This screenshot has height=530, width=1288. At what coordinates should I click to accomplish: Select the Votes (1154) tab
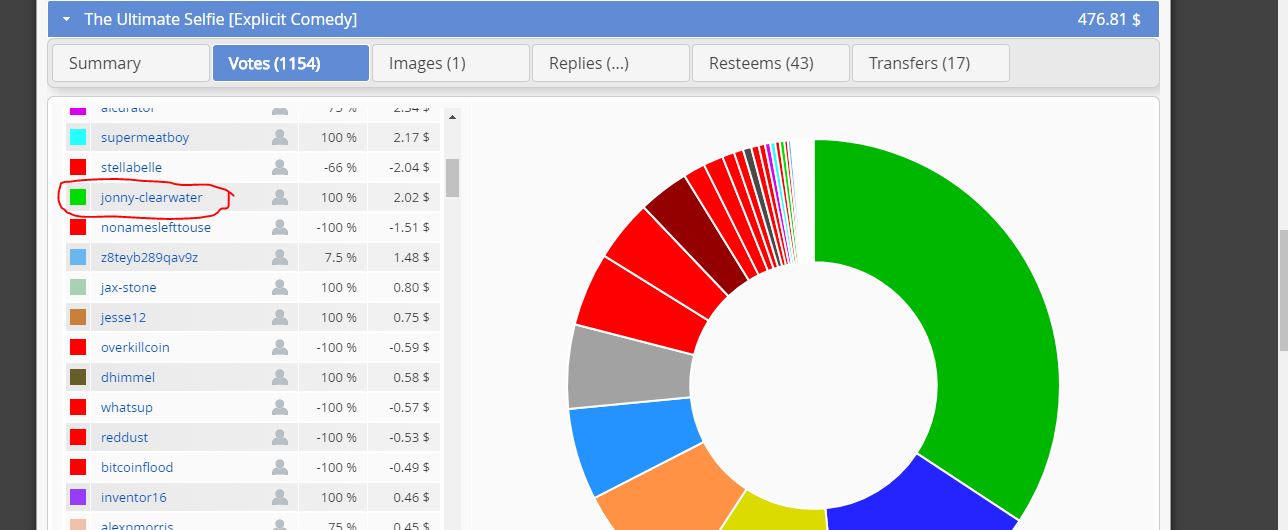tap(291, 63)
